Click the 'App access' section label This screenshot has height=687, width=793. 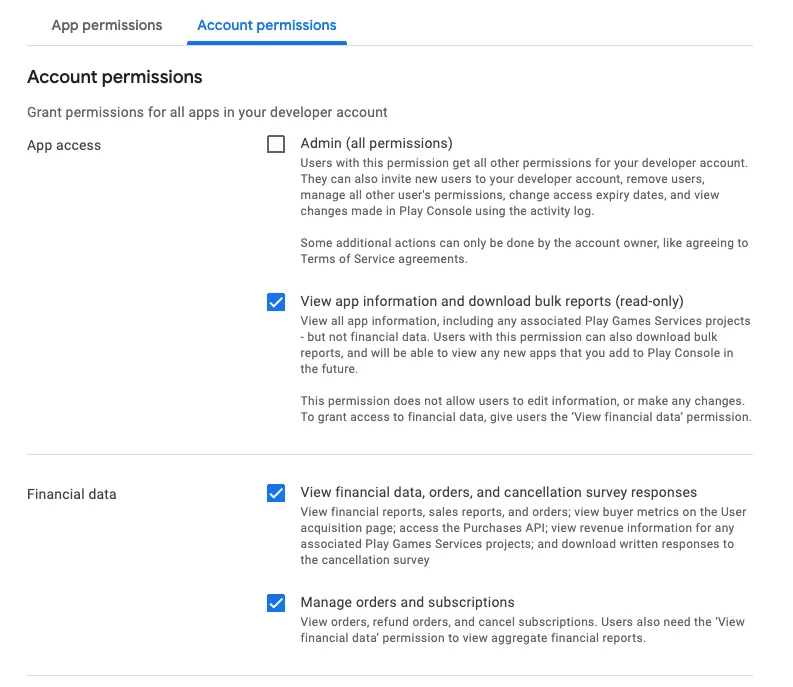click(x=64, y=146)
